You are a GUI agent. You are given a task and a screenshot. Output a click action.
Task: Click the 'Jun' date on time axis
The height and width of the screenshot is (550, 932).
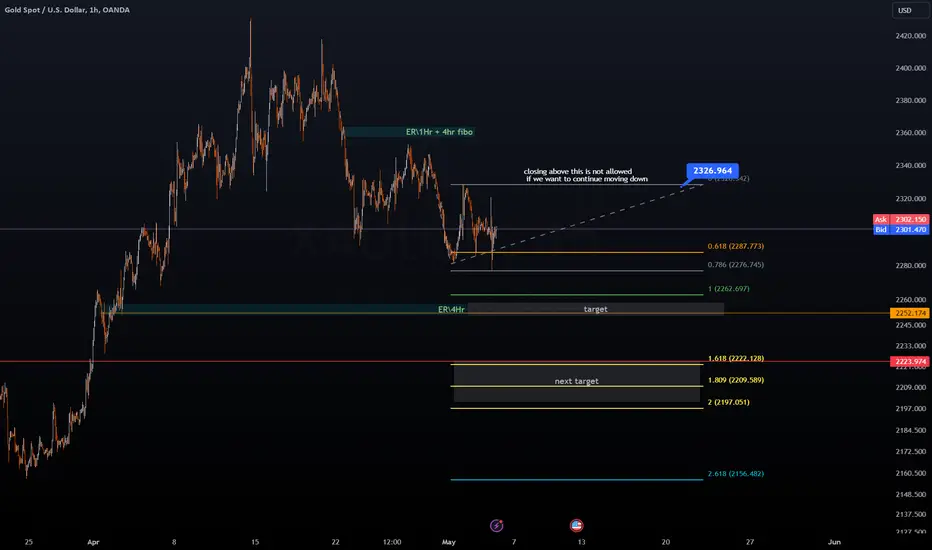(x=835, y=542)
